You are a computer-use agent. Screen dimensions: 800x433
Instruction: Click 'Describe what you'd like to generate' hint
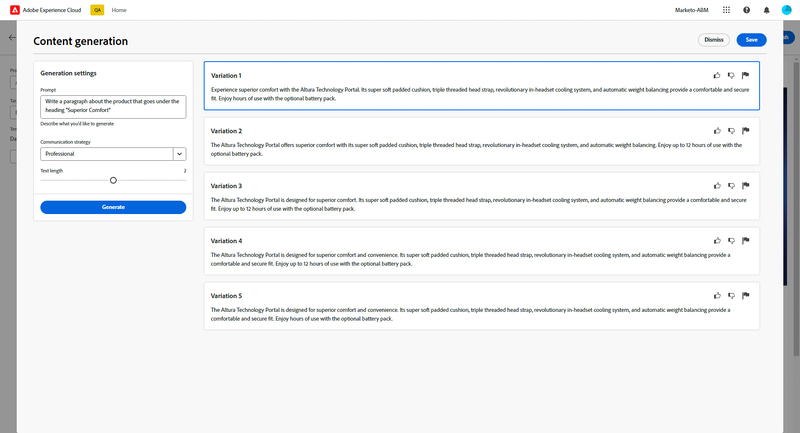coord(77,124)
